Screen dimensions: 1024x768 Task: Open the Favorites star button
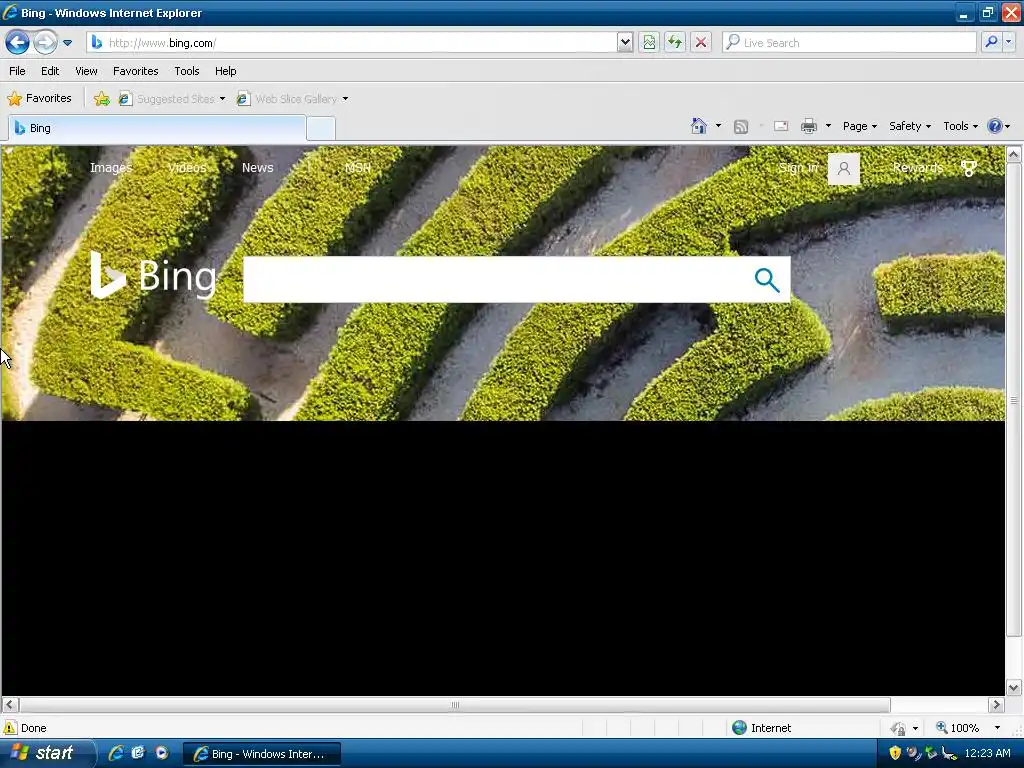39,98
